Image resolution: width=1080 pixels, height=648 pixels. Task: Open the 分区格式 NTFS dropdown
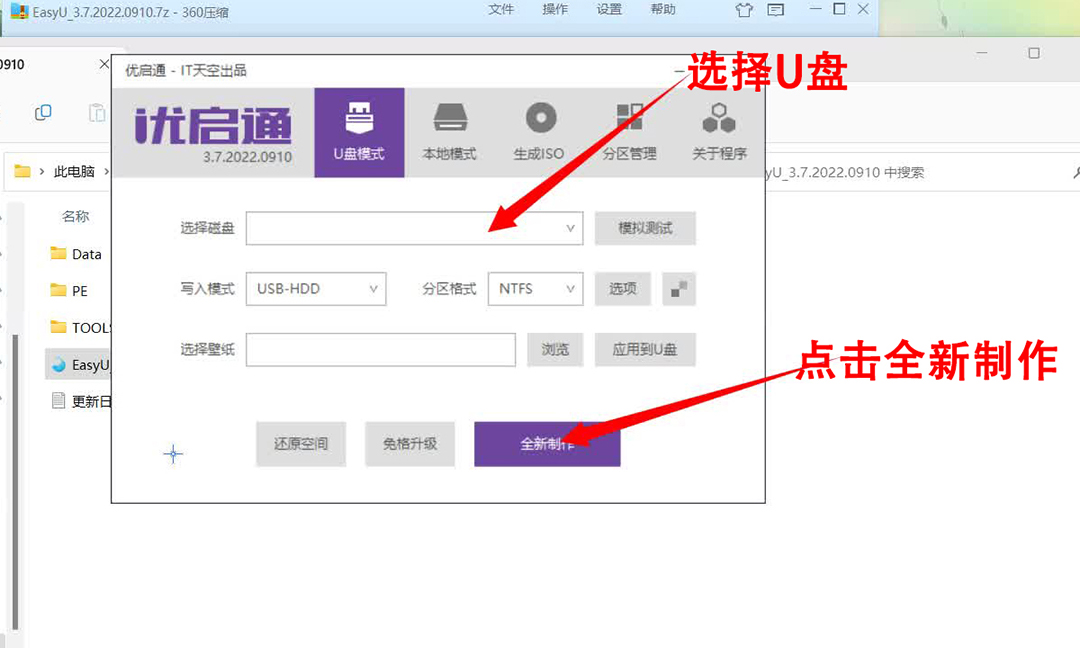click(x=536, y=289)
